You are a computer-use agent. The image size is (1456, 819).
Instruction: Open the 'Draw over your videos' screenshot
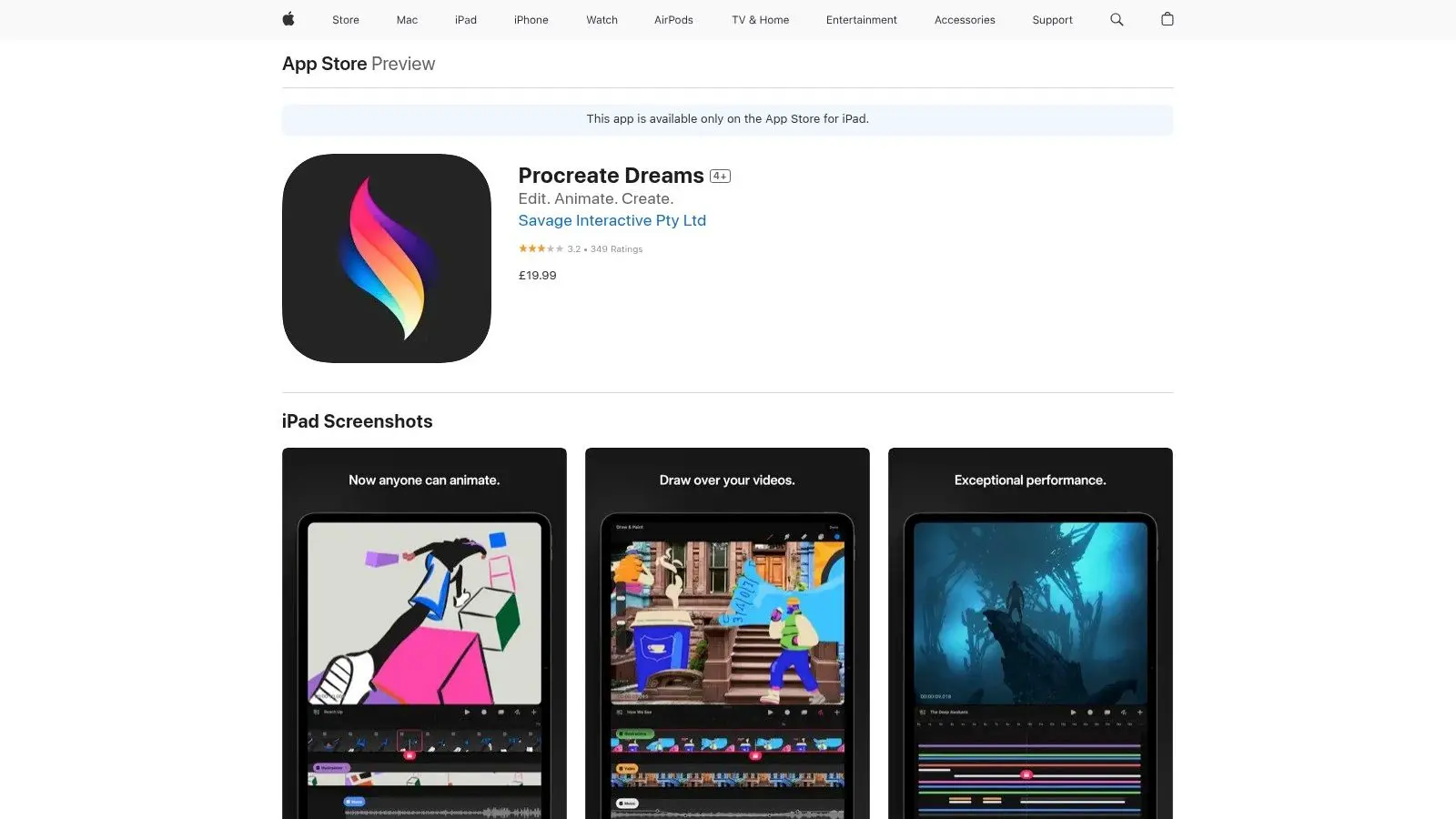click(x=727, y=632)
